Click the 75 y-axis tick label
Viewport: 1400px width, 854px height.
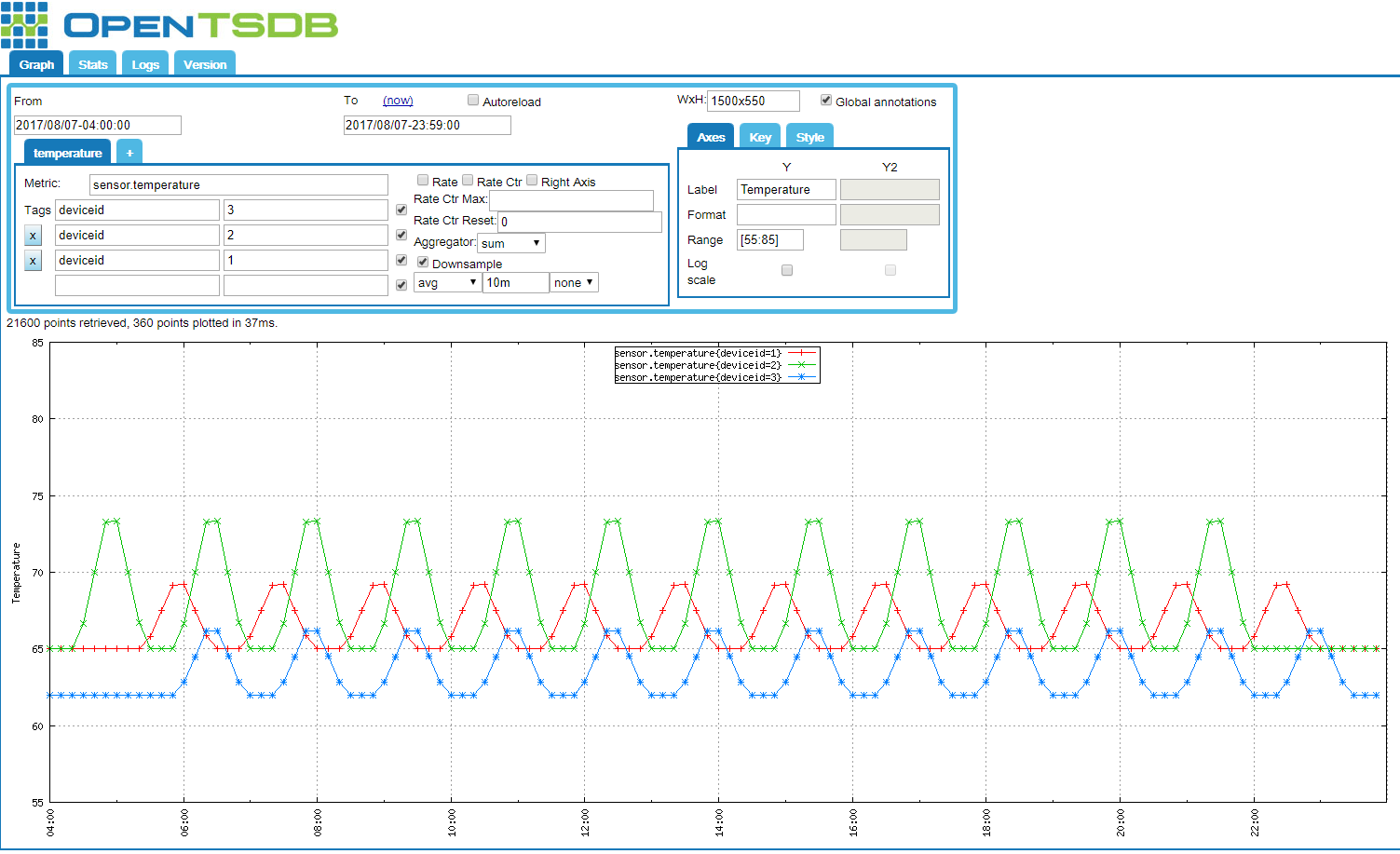click(38, 496)
